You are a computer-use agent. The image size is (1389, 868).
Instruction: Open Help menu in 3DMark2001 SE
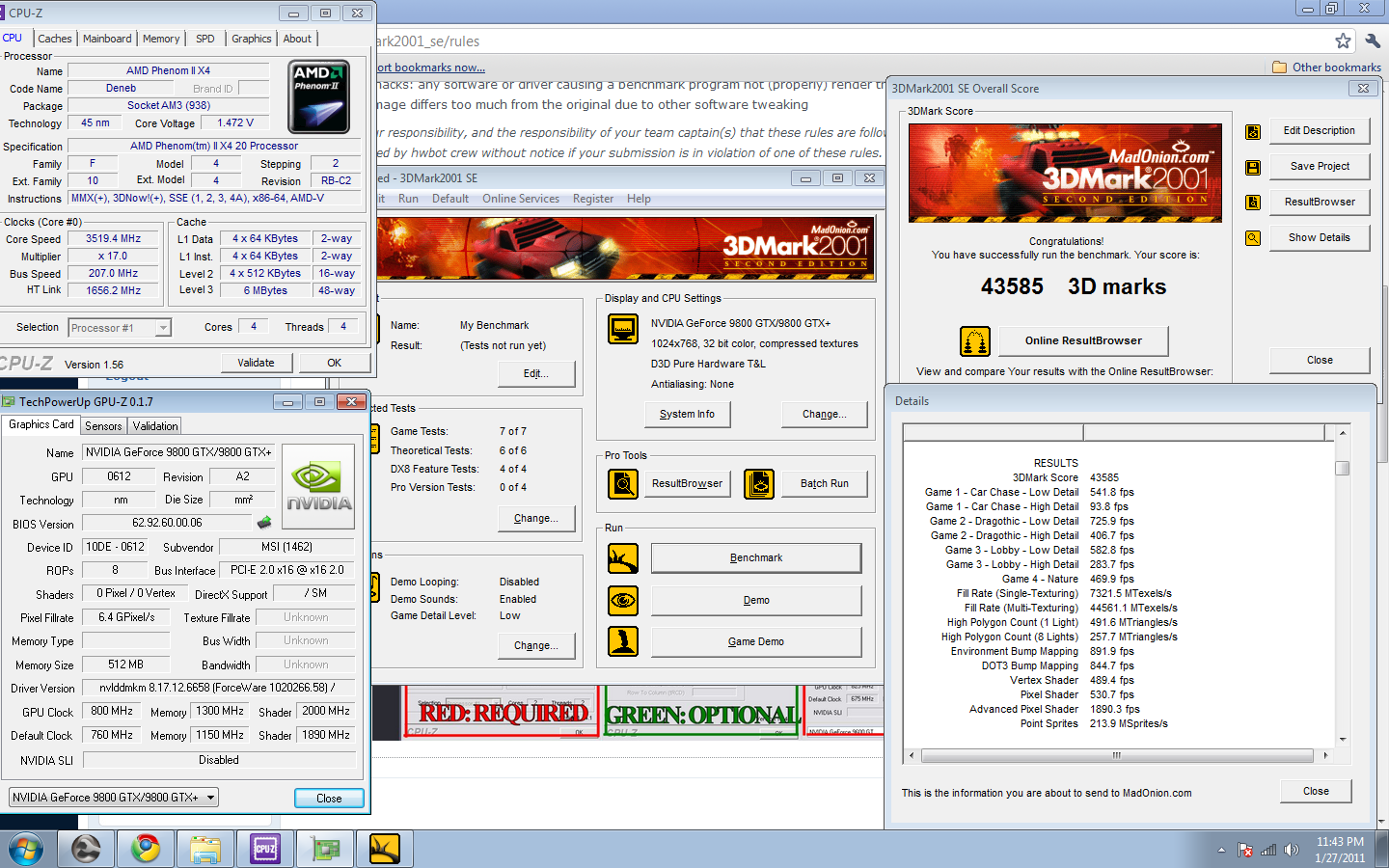[x=639, y=199]
